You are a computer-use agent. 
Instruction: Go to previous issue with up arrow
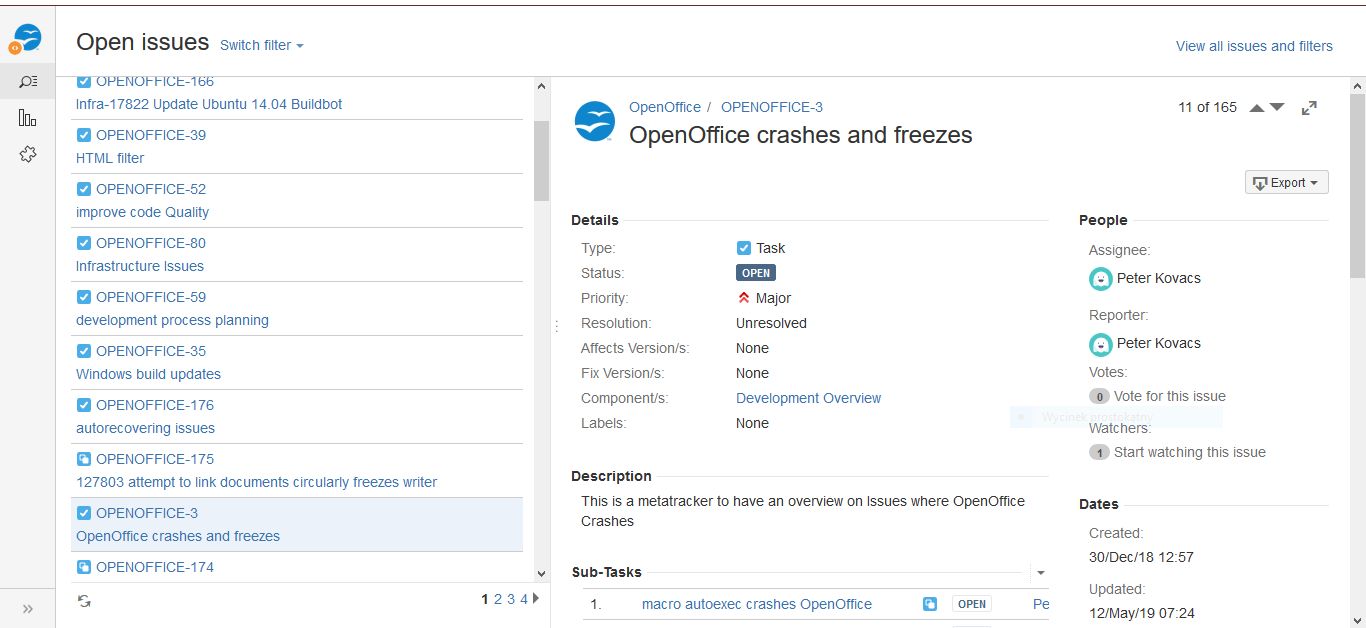pos(1257,108)
